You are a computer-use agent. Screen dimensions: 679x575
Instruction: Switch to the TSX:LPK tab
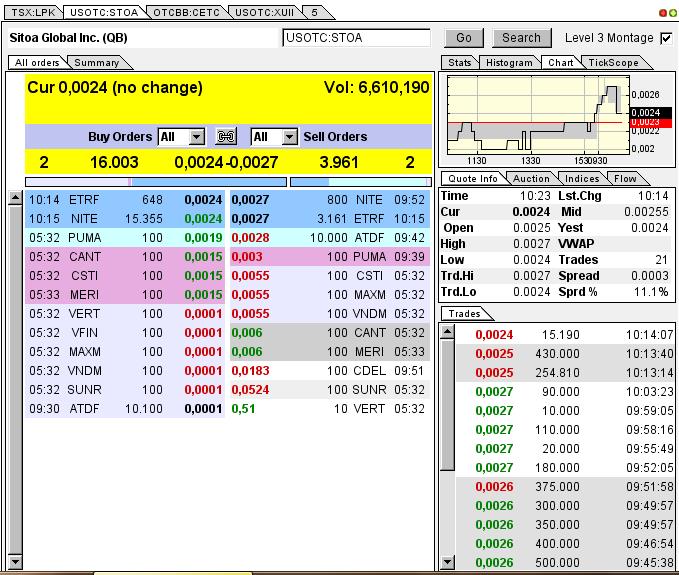pos(31,12)
